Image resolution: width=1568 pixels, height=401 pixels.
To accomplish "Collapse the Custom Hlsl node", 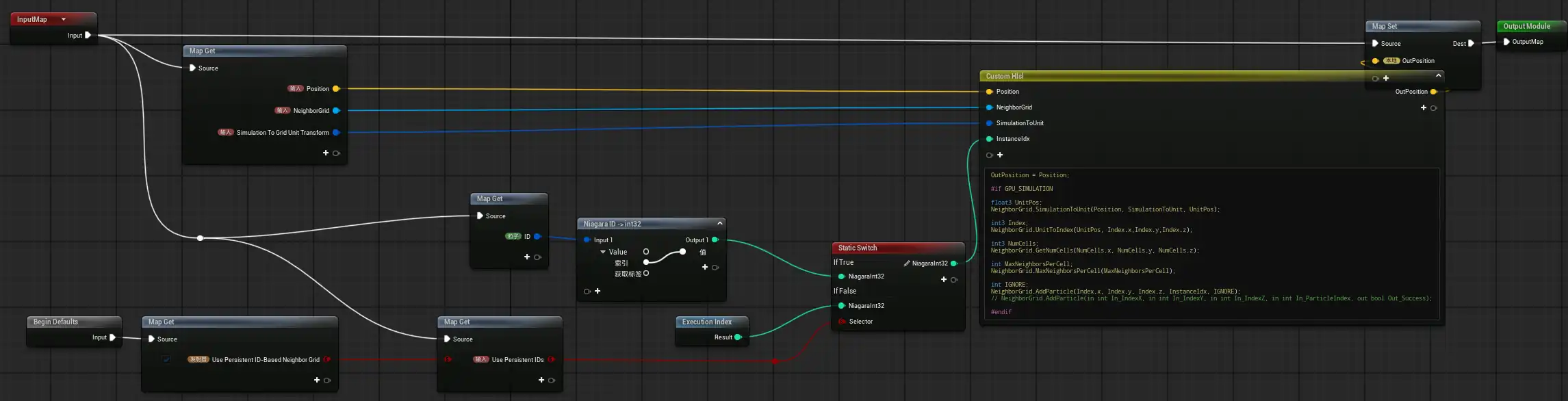I will pos(1438,75).
